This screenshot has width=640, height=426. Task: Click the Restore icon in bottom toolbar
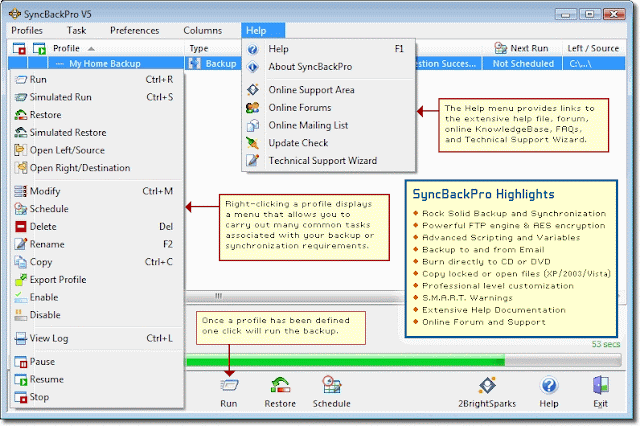click(x=280, y=385)
